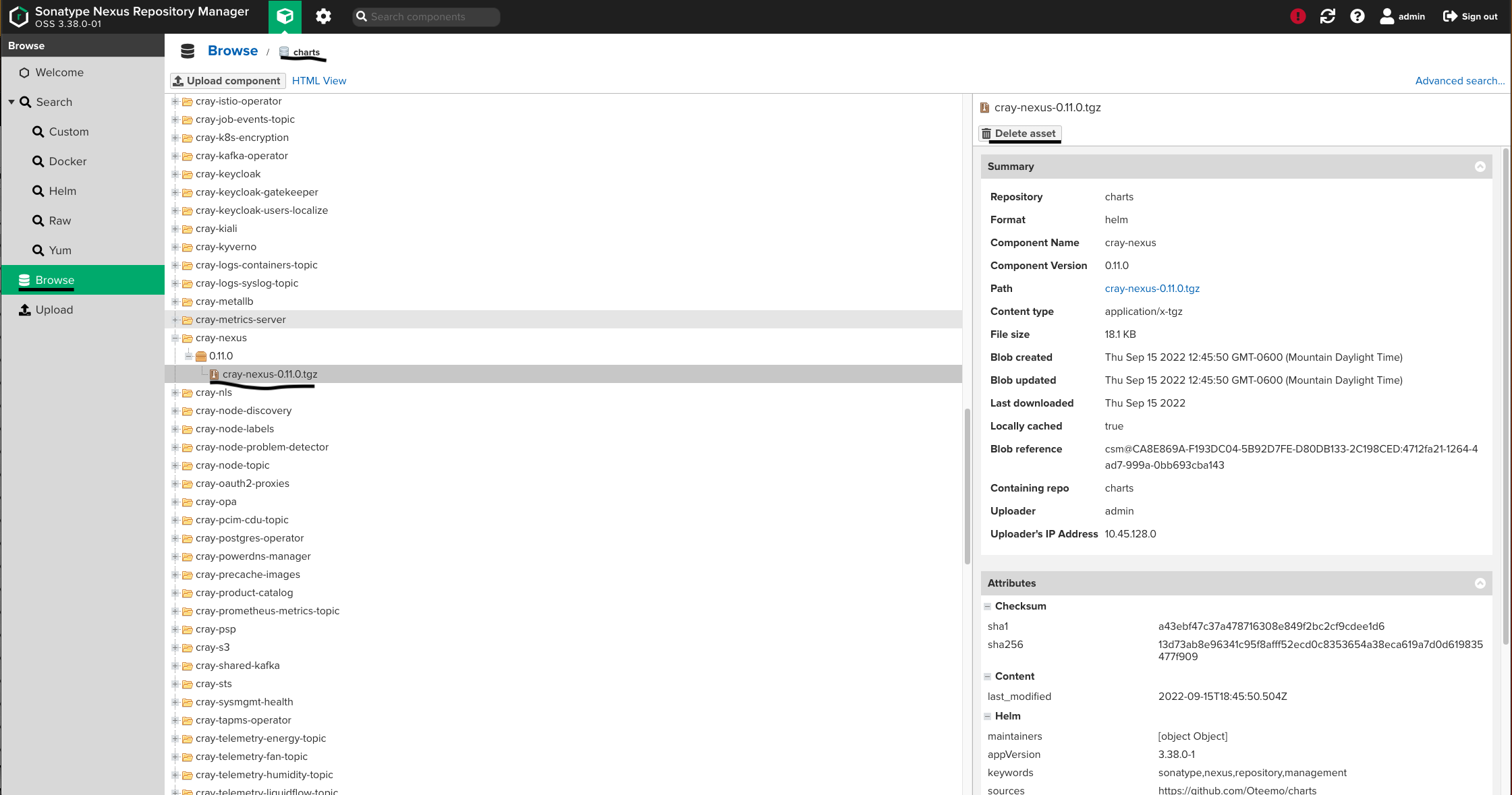Select Browse in the sidebar
The height and width of the screenshot is (795, 1512).
(83, 280)
